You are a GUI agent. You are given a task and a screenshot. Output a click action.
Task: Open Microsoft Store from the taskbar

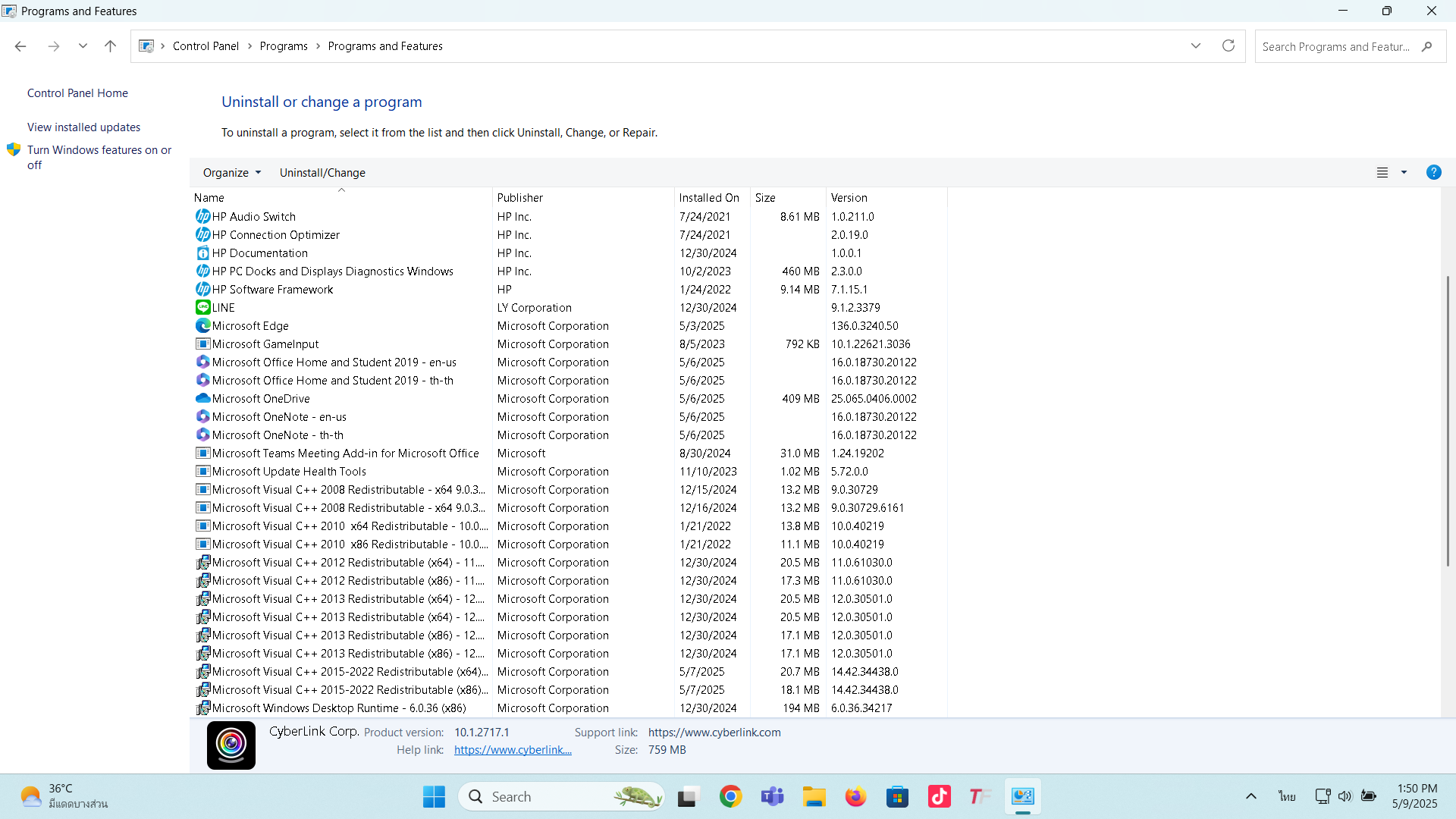click(x=897, y=797)
